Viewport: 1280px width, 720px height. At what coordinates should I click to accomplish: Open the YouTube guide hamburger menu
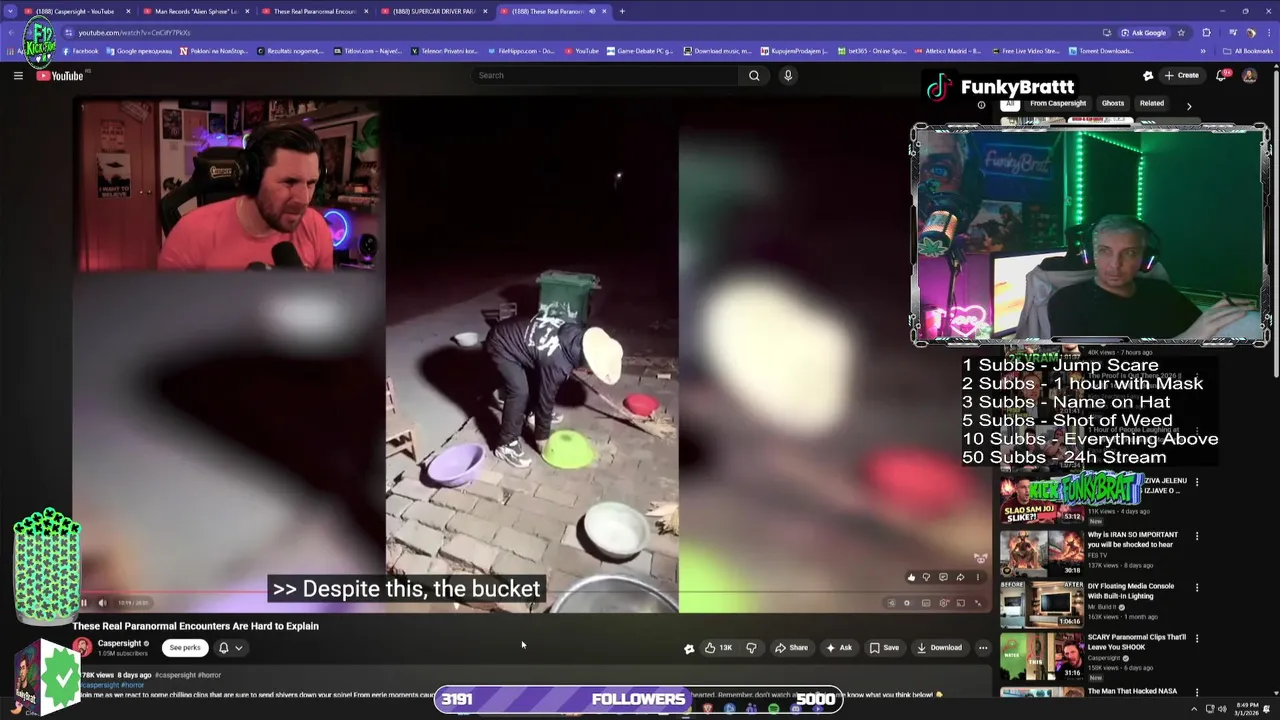18,75
